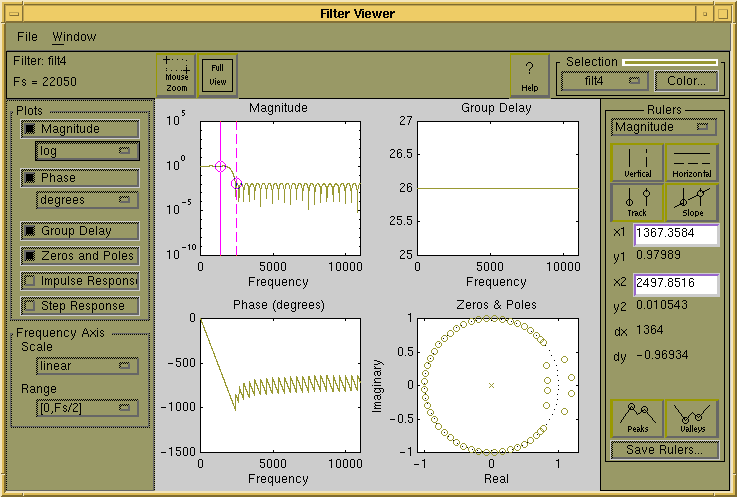Click the y1 value 0.97989
This screenshot has width=737, height=497.
click(658, 255)
